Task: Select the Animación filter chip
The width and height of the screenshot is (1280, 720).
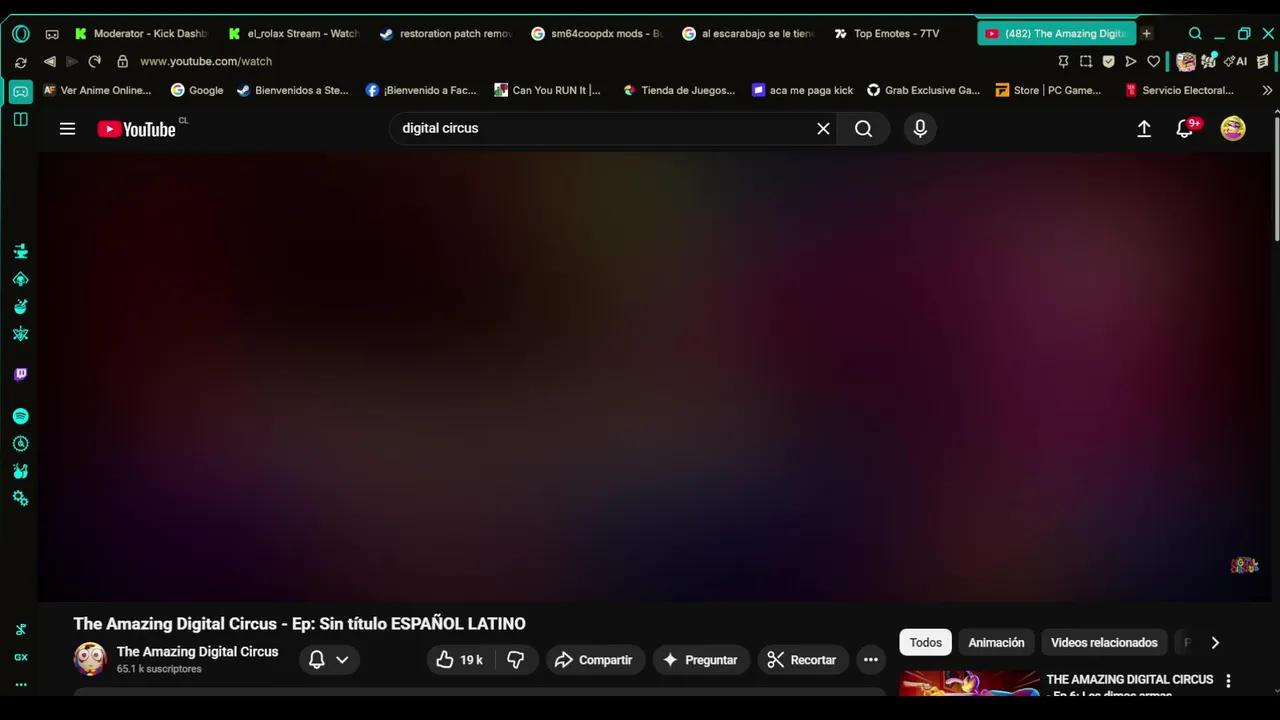Action: coord(996,643)
